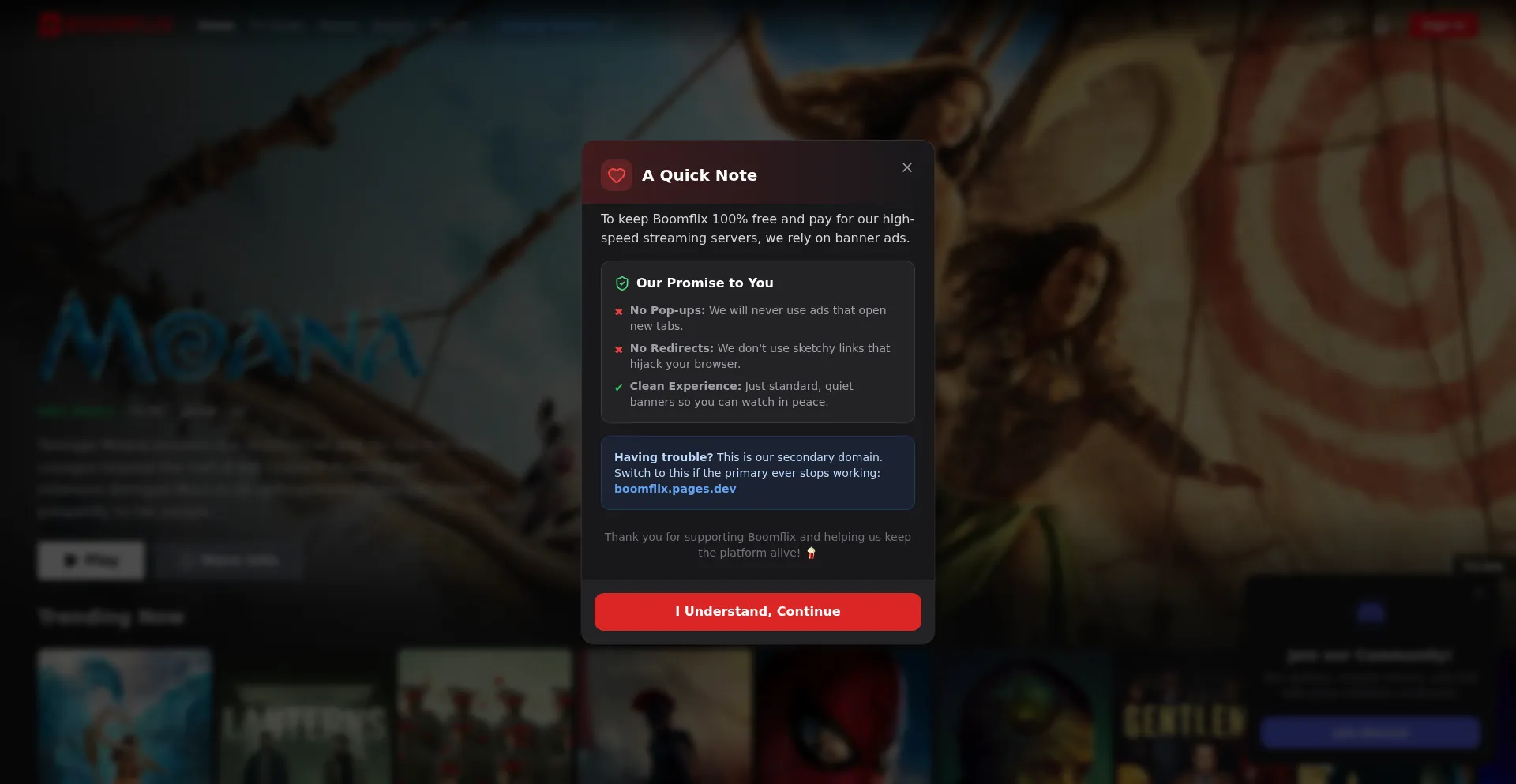
Task: Click the Boomflix logo in the top bar
Action: click(106, 25)
